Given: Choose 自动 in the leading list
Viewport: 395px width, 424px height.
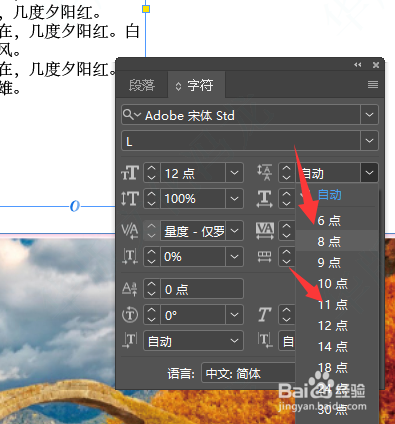Looking at the screenshot, I should click(337, 195).
